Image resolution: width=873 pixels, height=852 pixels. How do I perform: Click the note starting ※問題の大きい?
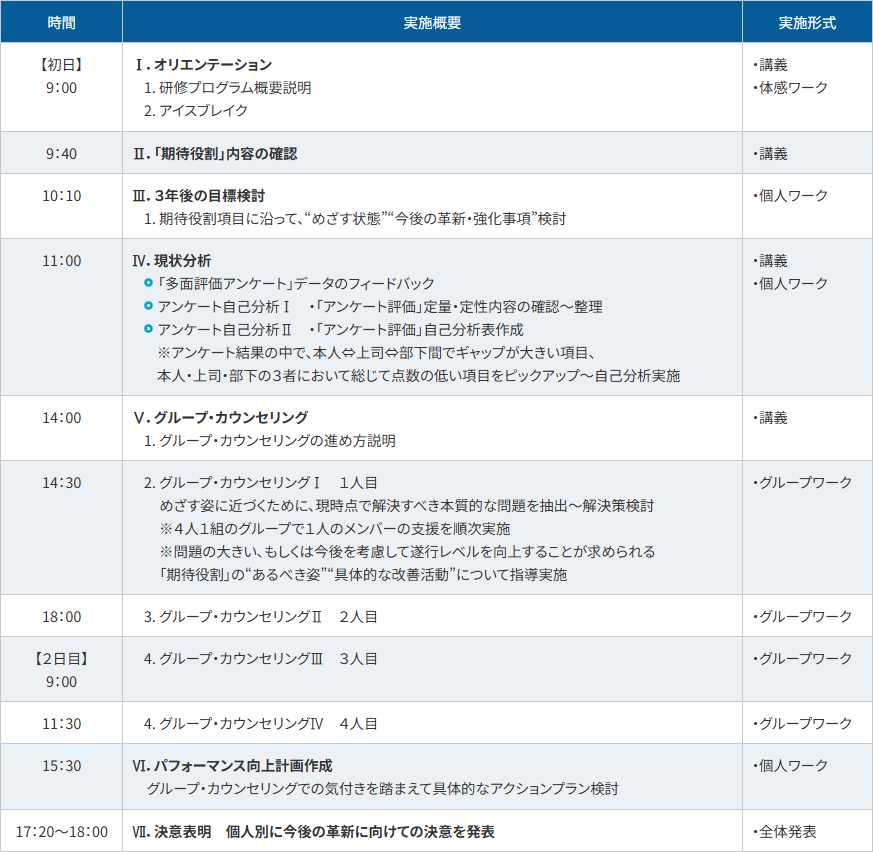click(x=408, y=552)
